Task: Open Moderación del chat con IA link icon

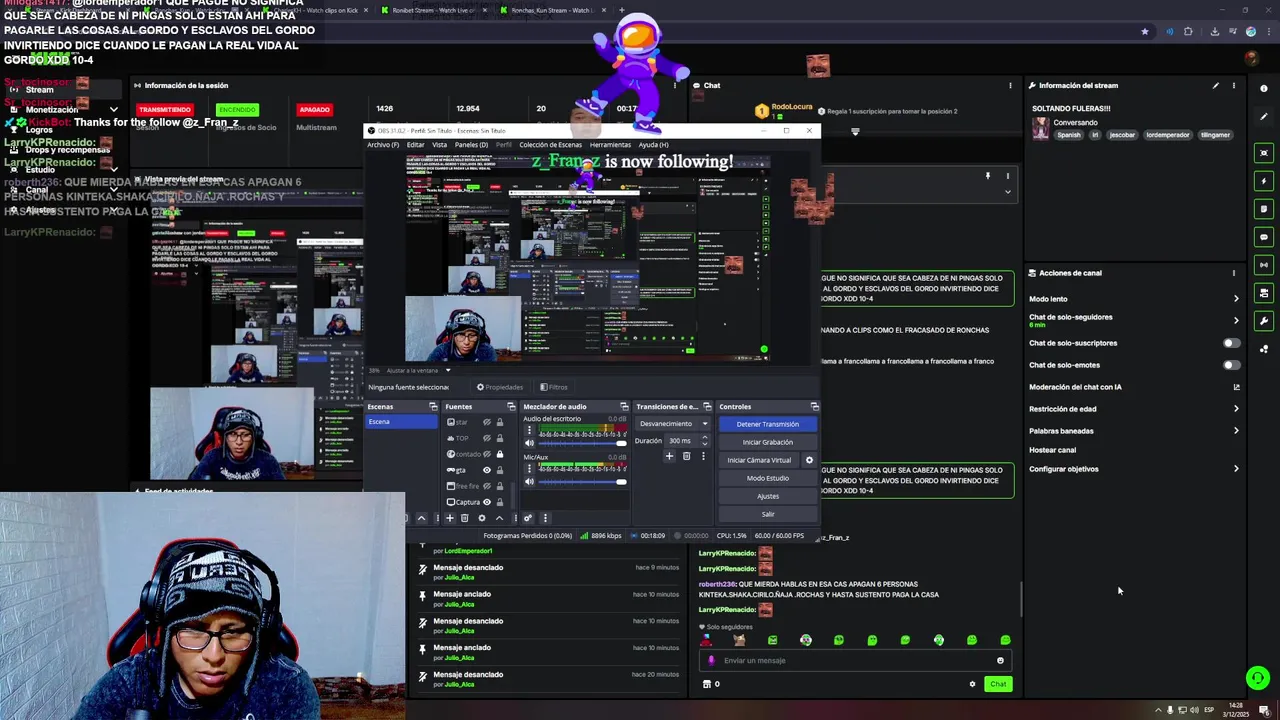Action: tap(1236, 387)
